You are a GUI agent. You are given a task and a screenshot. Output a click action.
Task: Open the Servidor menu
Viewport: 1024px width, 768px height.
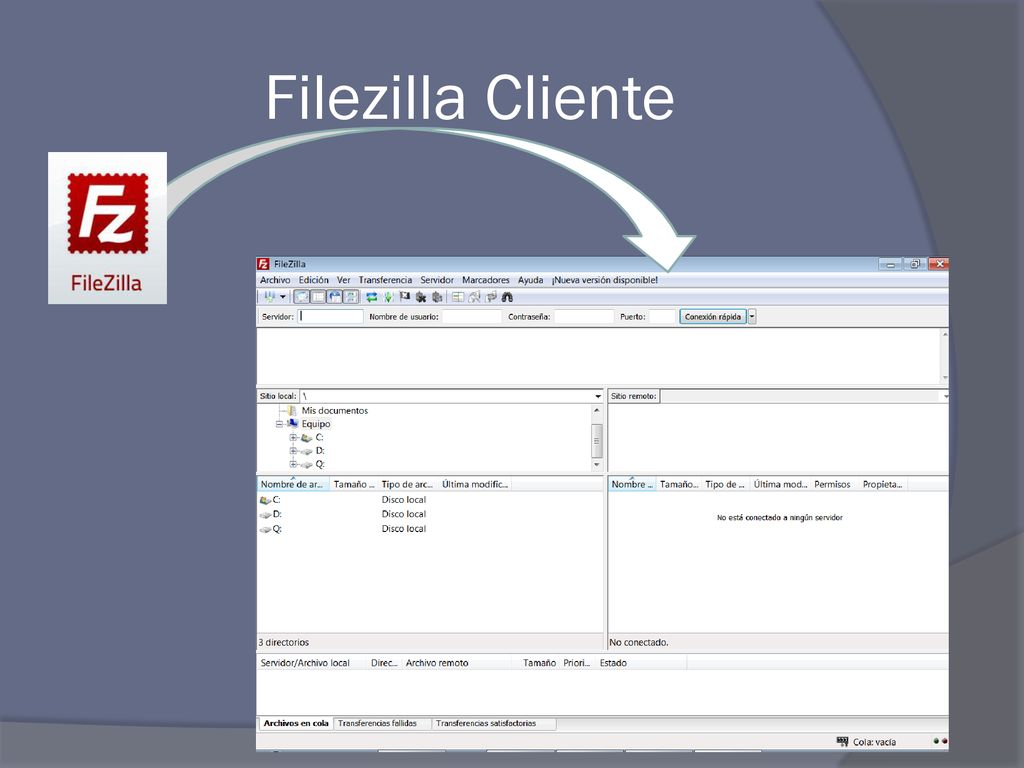click(437, 280)
